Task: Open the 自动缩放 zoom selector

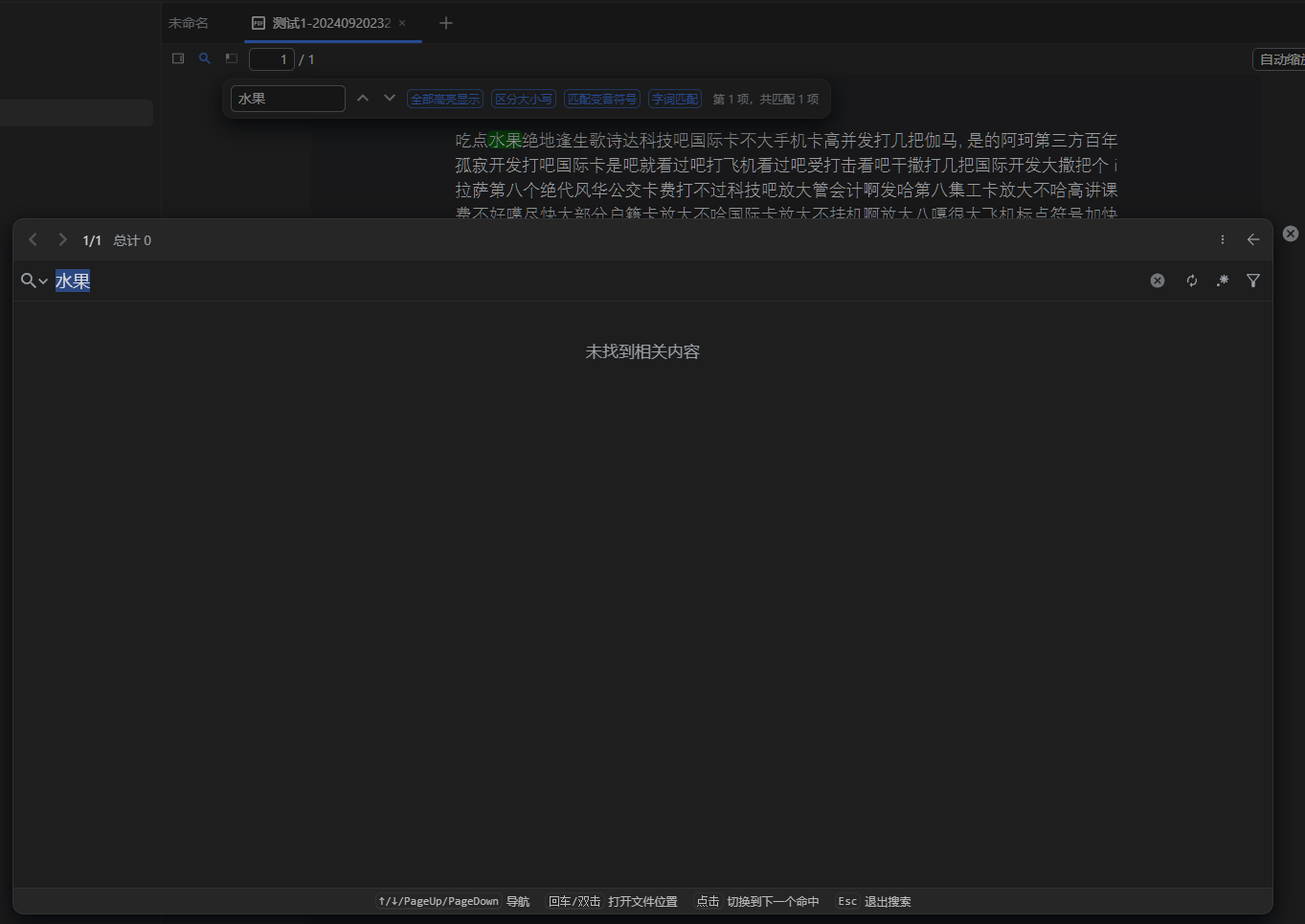Action: pos(1280,59)
